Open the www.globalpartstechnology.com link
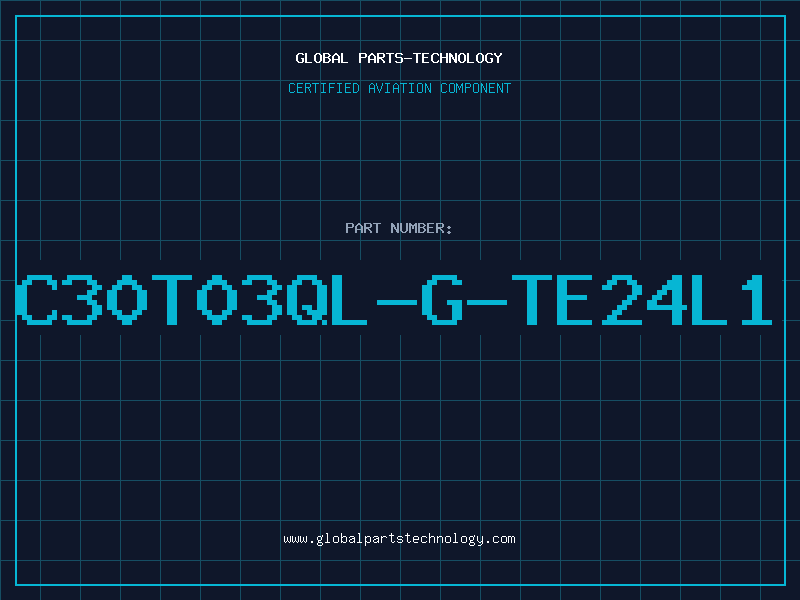The width and height of the screenshot is (800, 600). [399, 539]
